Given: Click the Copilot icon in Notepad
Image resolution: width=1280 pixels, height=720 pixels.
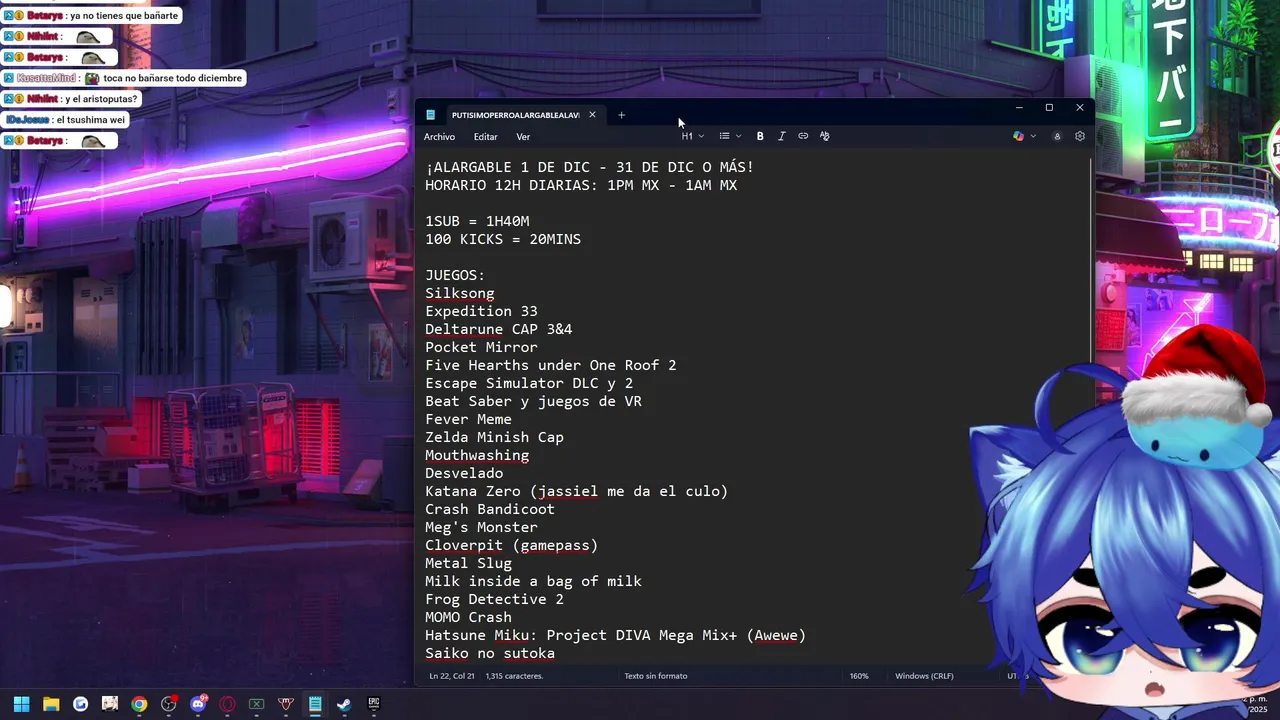Looking at the screenshot, I should click(x=1018, y=136).
